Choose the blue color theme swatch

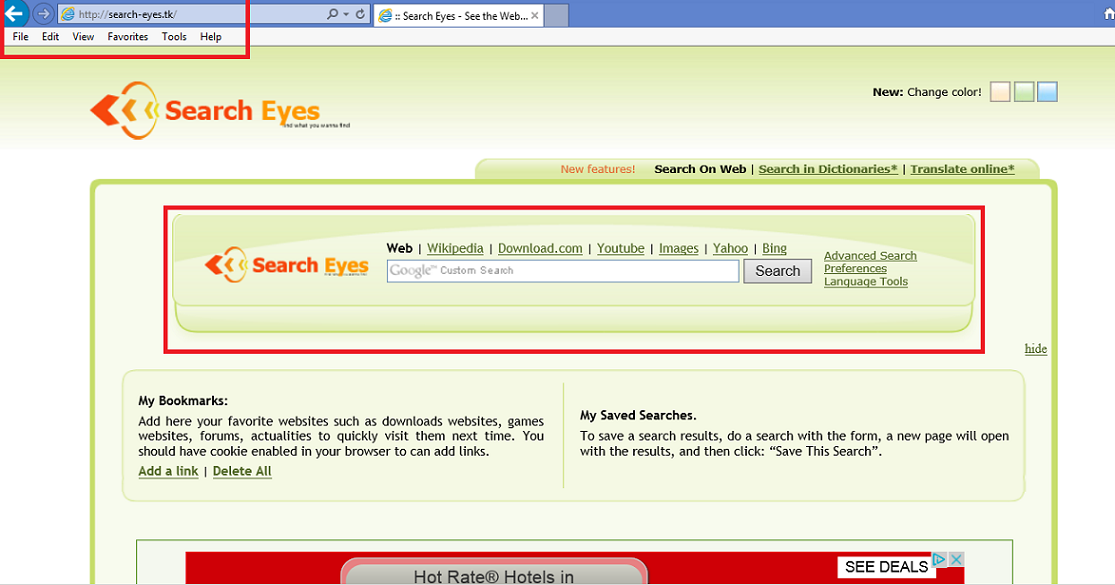coord(1047,92)
